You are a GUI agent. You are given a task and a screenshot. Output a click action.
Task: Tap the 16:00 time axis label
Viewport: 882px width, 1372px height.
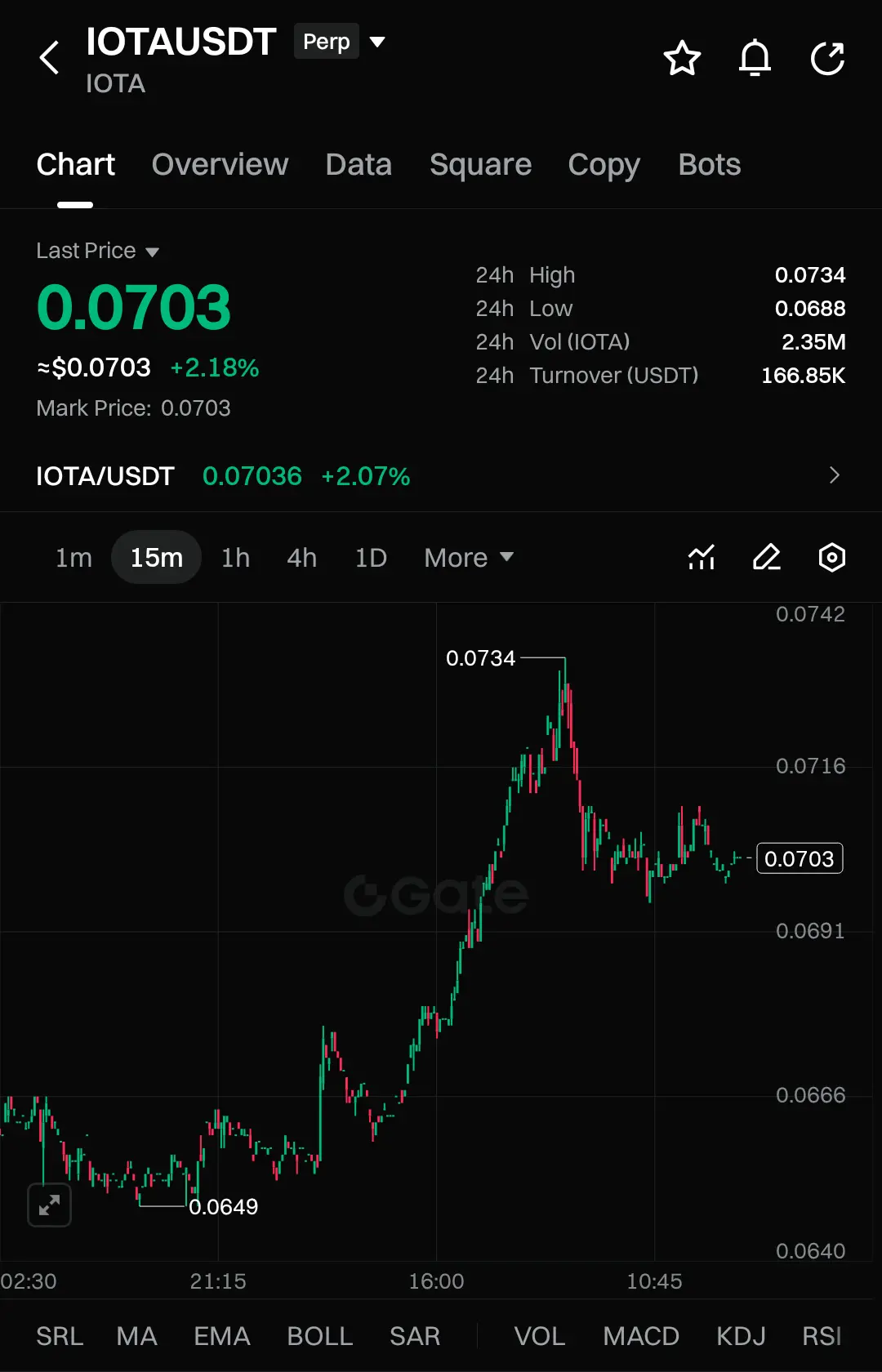[x=436, y=1281]
